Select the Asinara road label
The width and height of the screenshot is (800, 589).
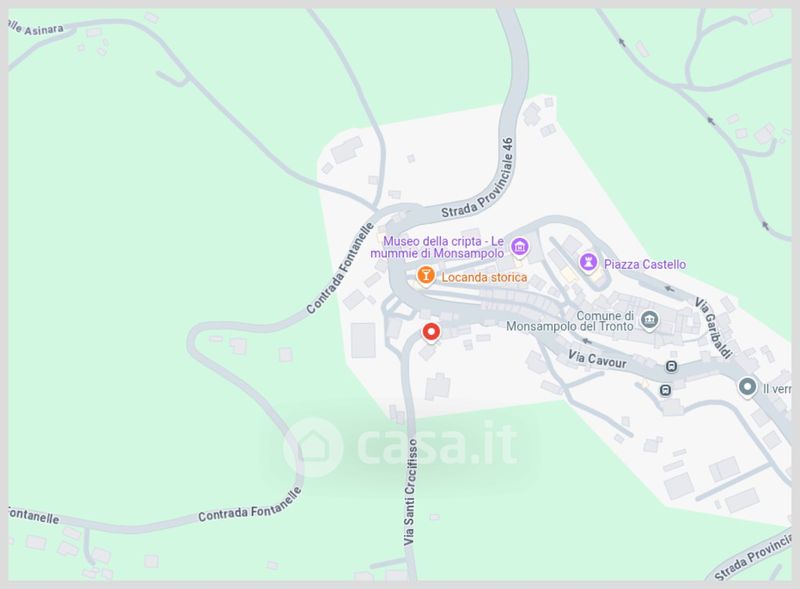click(x=36, y=28)
